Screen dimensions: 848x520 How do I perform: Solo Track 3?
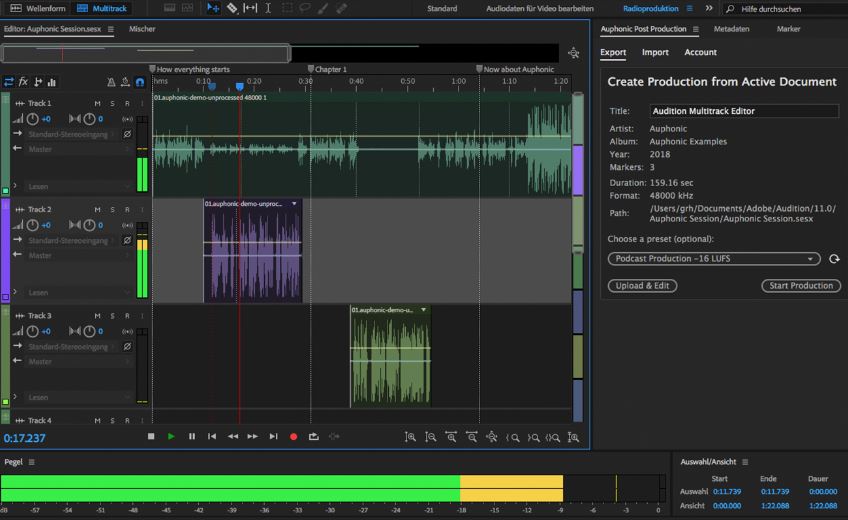(x=112, y=316)
